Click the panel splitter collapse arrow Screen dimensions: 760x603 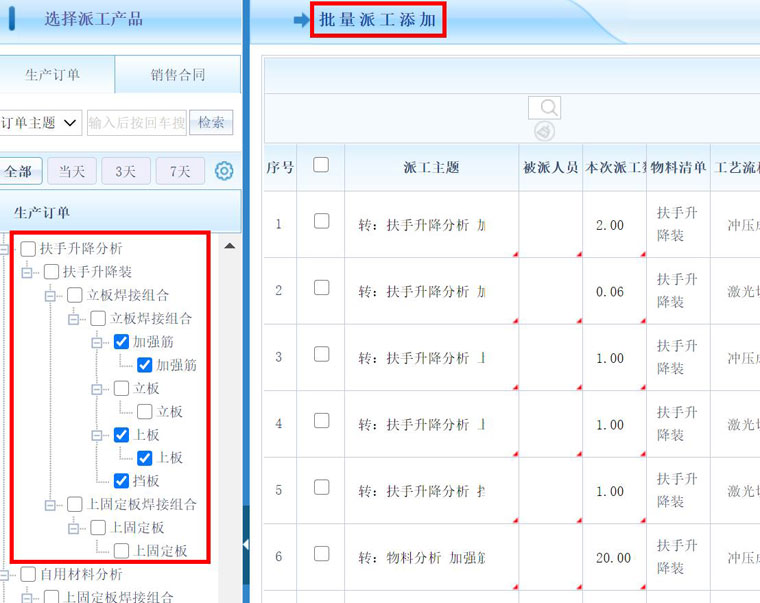[x=246, y=545]
